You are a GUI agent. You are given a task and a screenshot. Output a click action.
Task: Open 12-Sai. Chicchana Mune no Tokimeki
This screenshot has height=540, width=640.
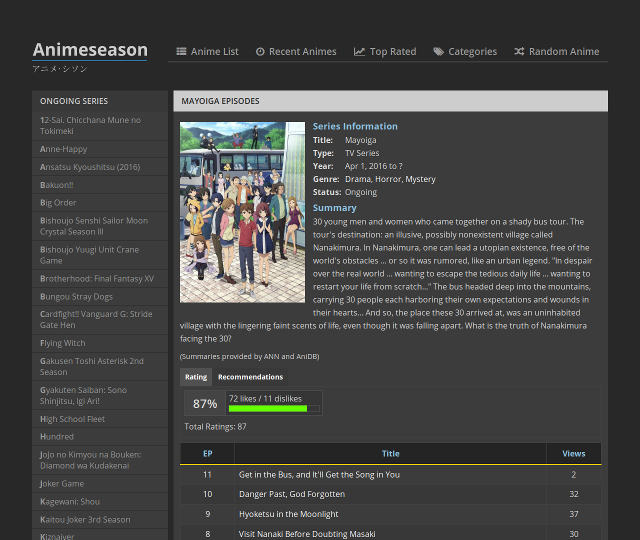click(100, 126)
